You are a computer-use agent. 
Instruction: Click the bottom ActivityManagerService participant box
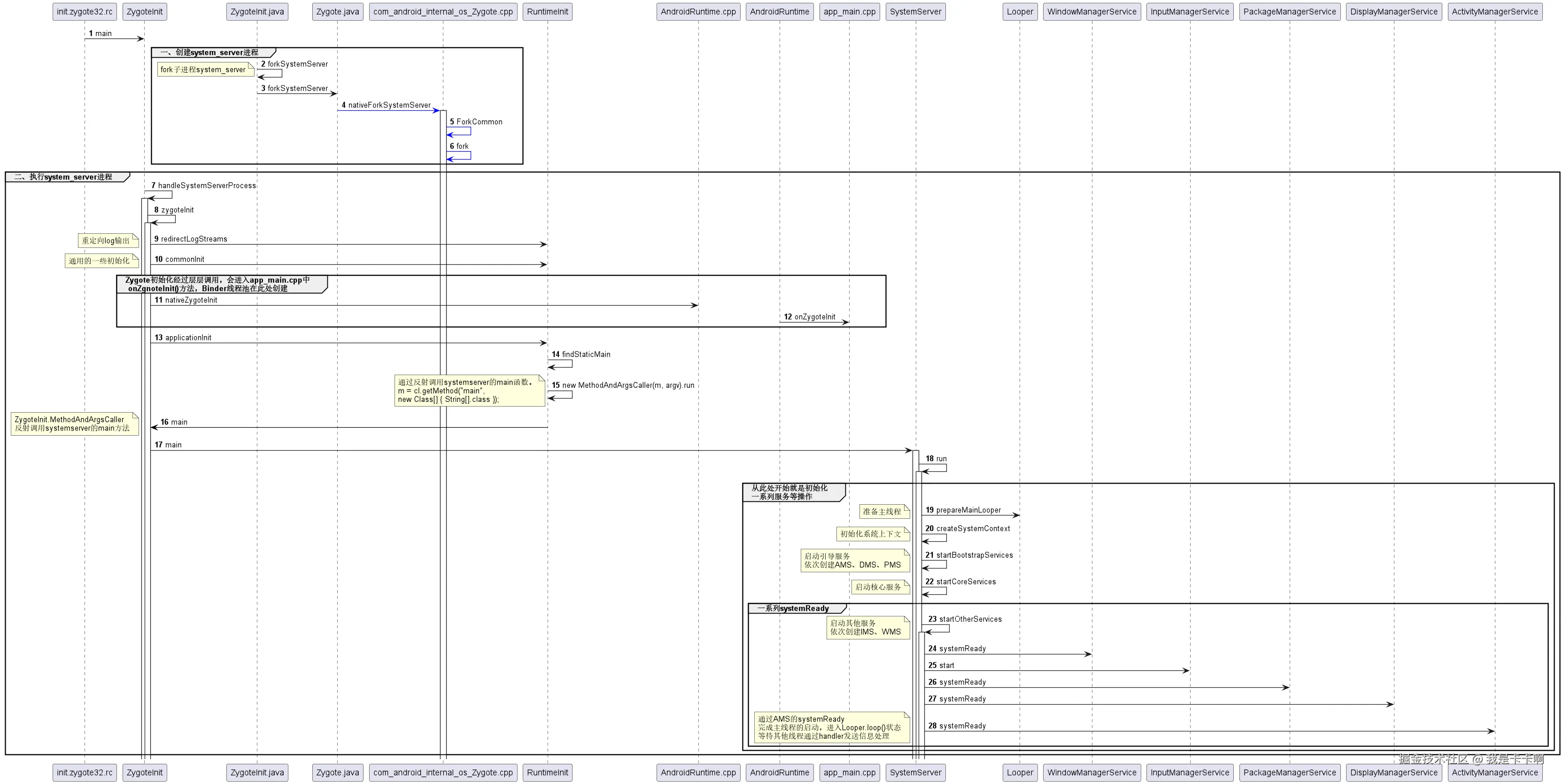click(1494, 772)
